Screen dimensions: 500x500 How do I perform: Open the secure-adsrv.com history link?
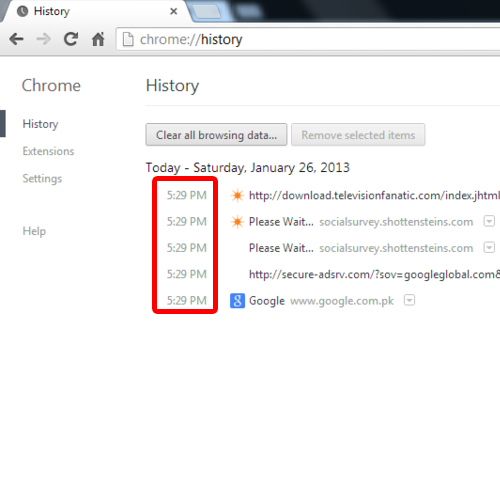374,274
